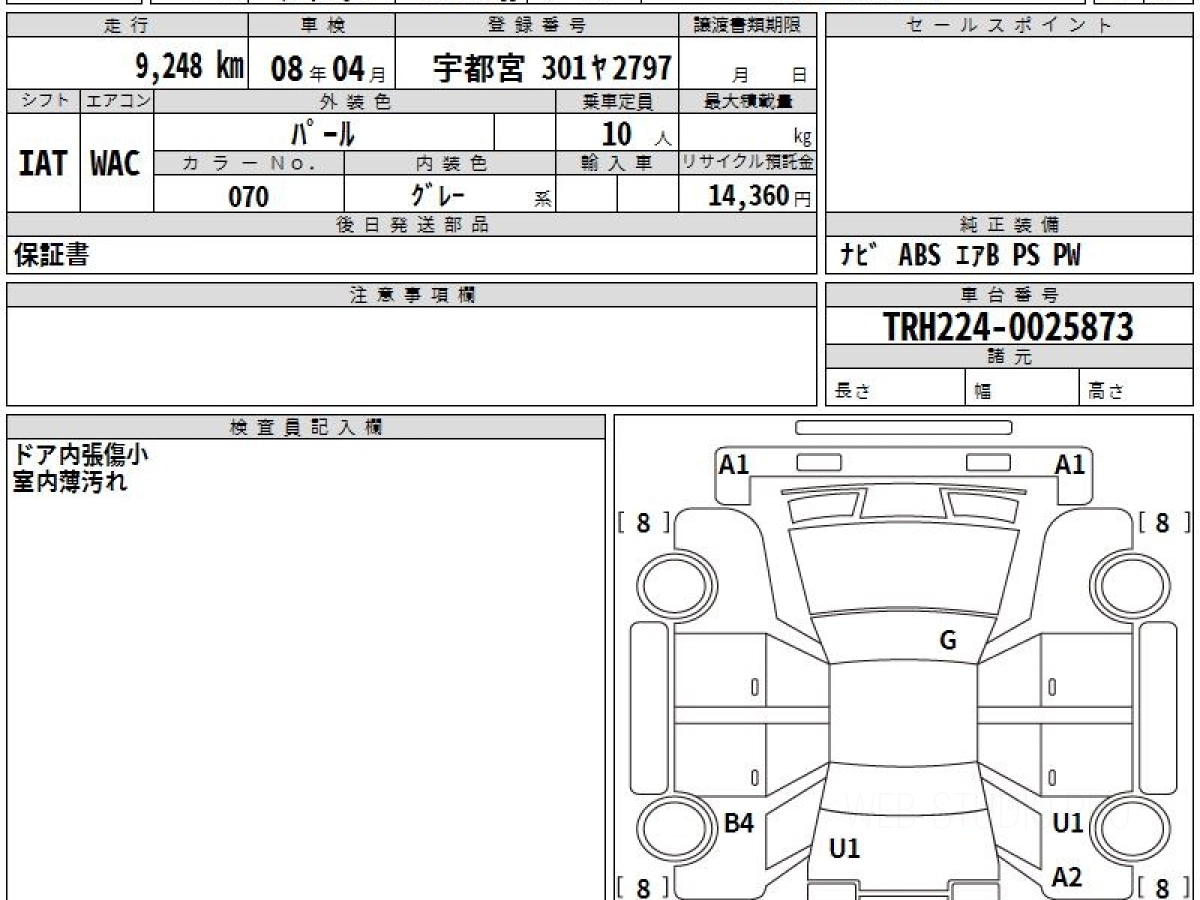Screen dimensions: 1200x900
Task: Click the chassis number TRH224-0025873
Action: click(1008, 326)
